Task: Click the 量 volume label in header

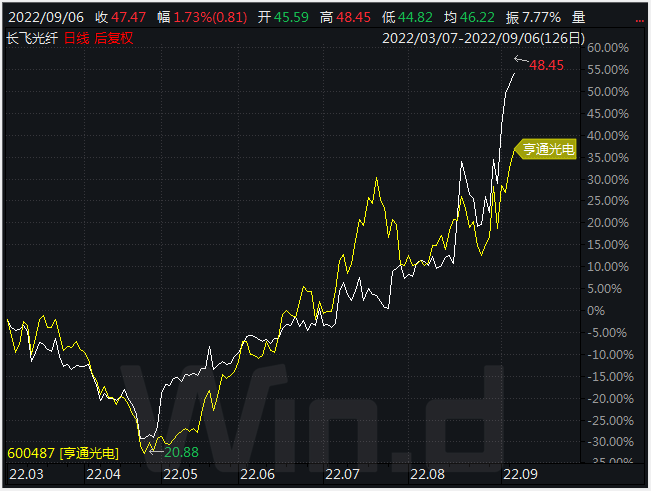Action: [x=578, y=17]
